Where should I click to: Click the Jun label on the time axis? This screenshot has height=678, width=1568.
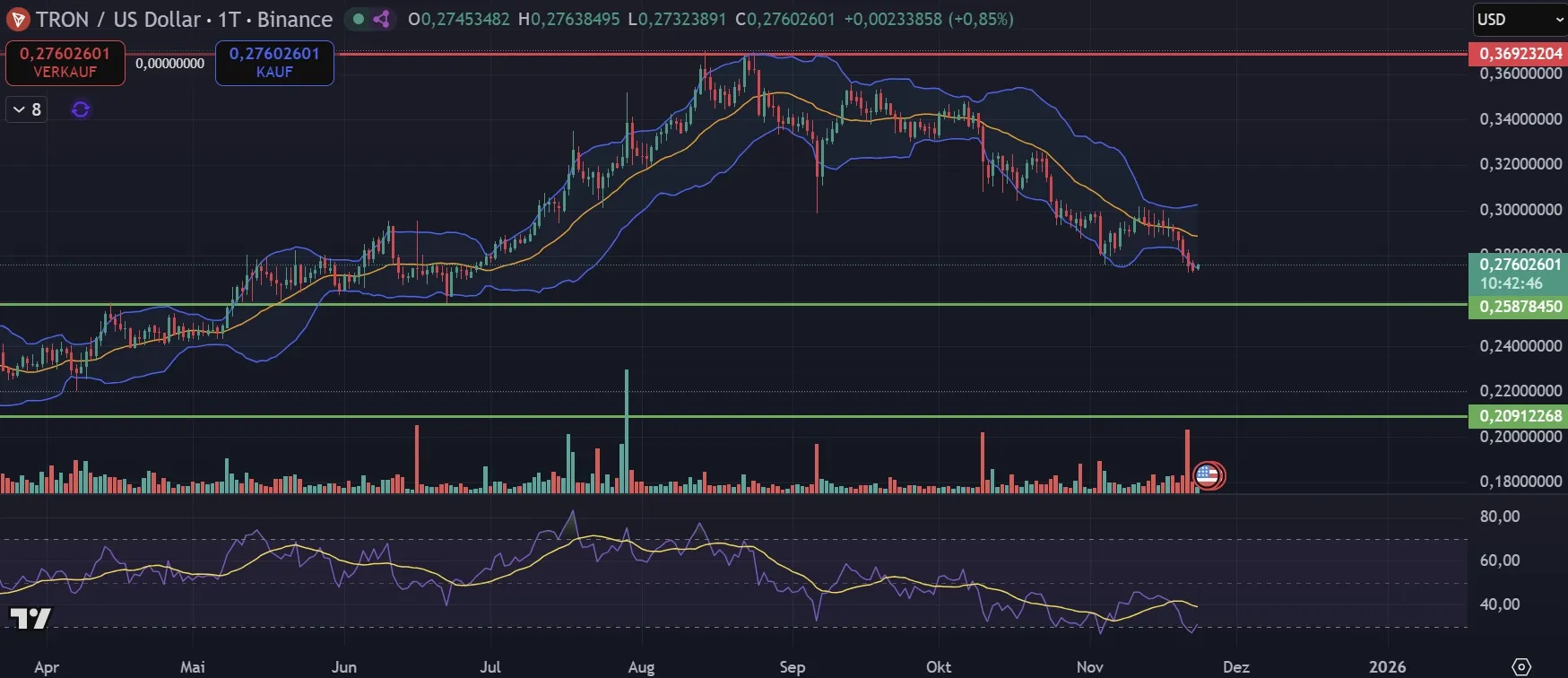[x=344, y=667]
